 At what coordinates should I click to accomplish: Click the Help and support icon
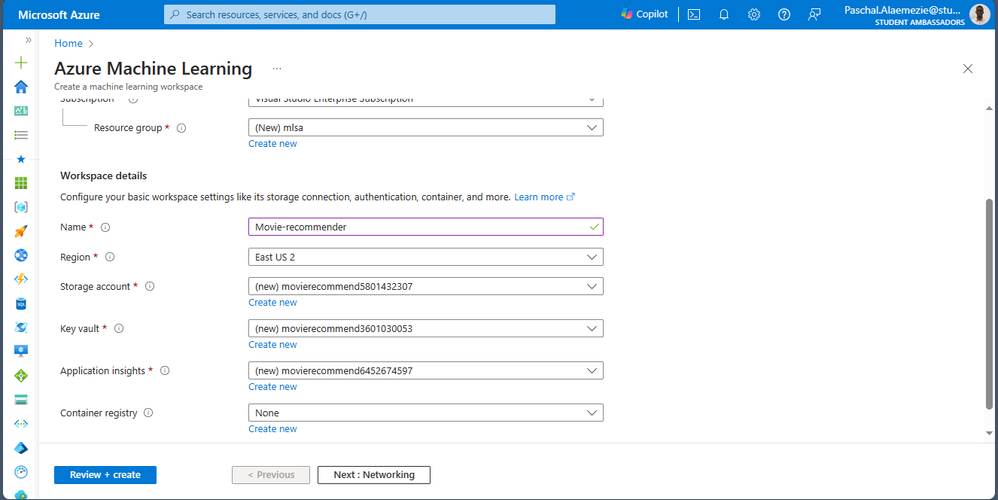pos(784,14)
